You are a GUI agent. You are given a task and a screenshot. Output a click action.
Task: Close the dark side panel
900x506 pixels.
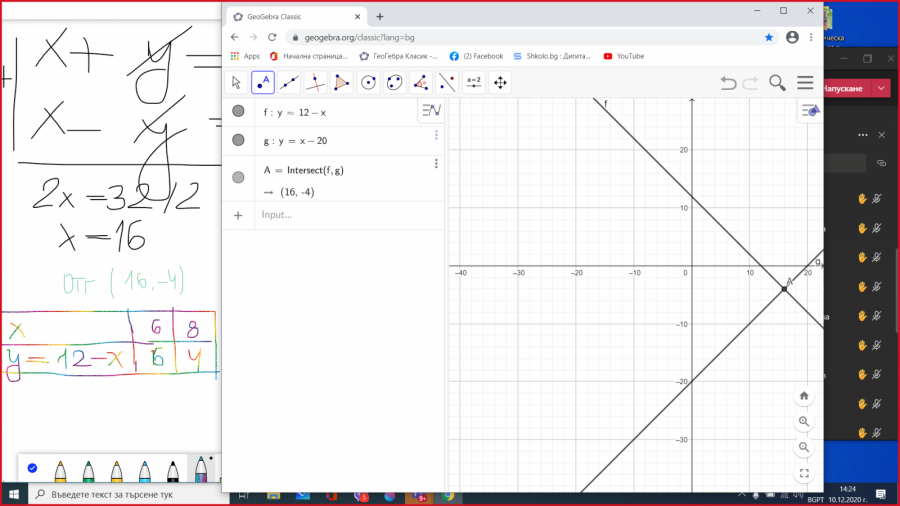pos(882,135)
